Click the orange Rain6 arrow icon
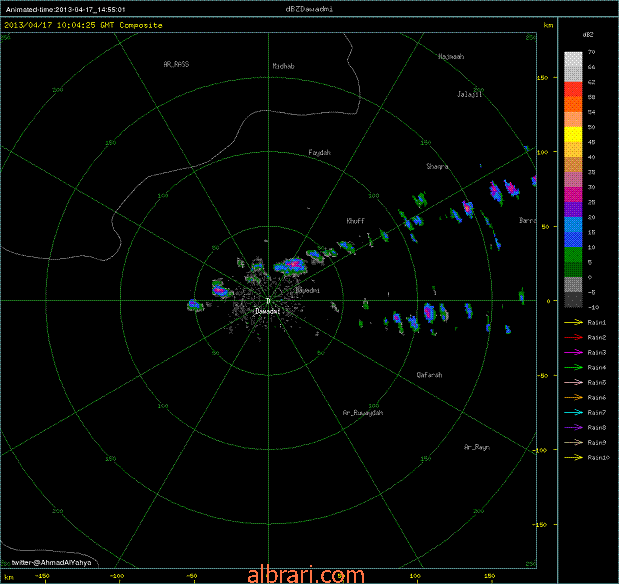The image size is (619, 584). [574, 397]
